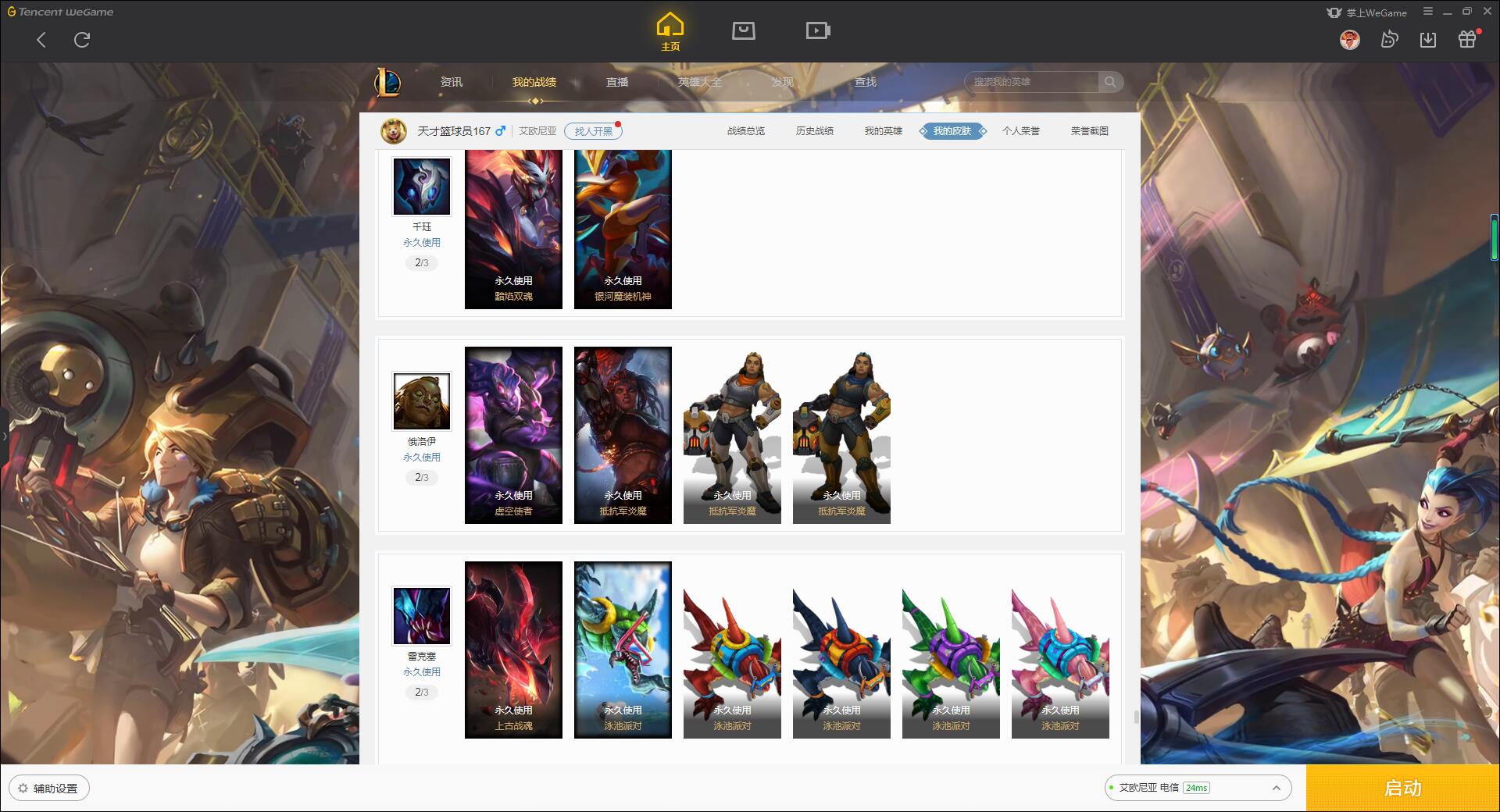Switch to the 直播 tab

click(x=617, y=82)
